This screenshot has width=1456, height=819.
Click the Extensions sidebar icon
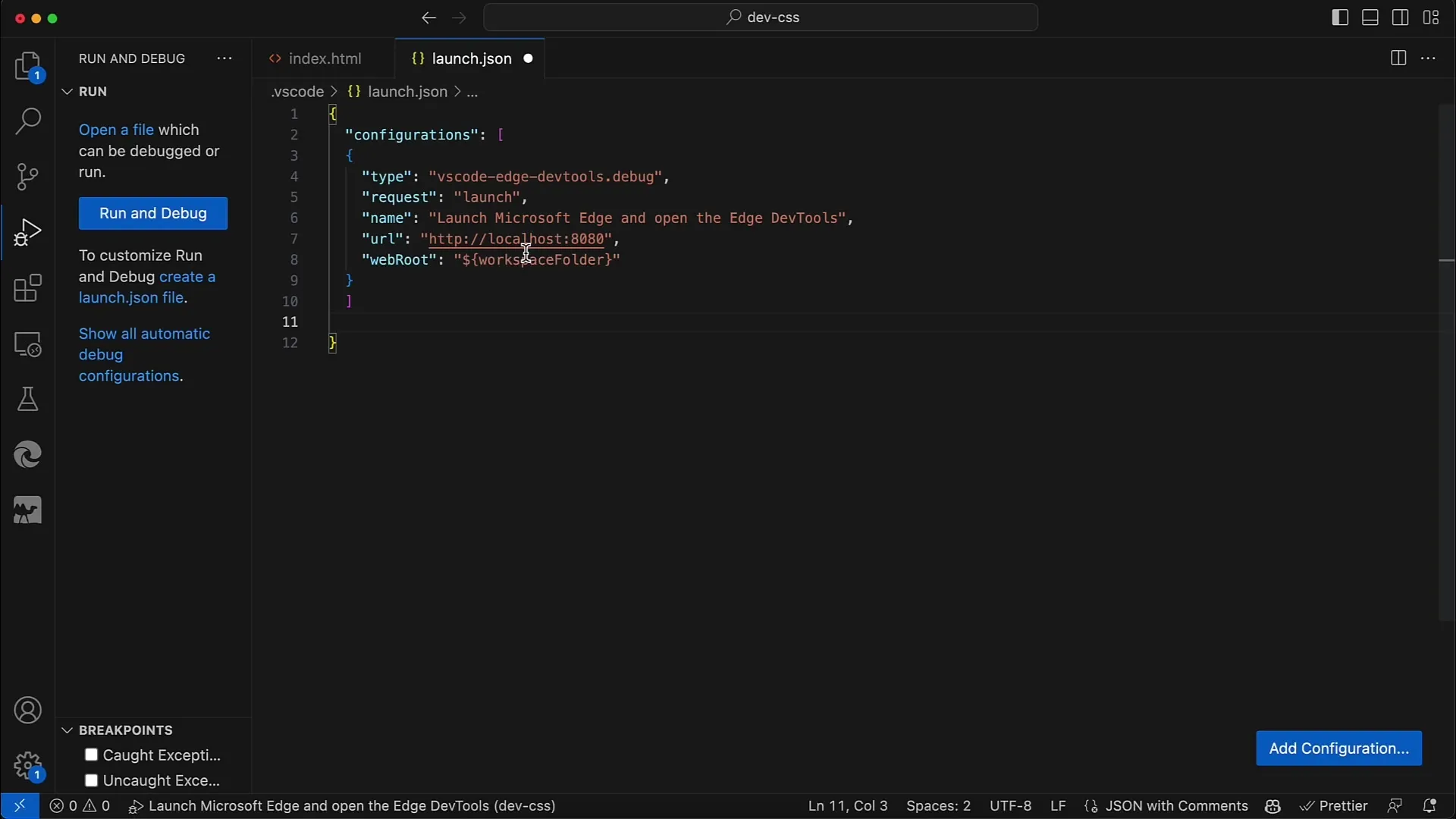27,287
